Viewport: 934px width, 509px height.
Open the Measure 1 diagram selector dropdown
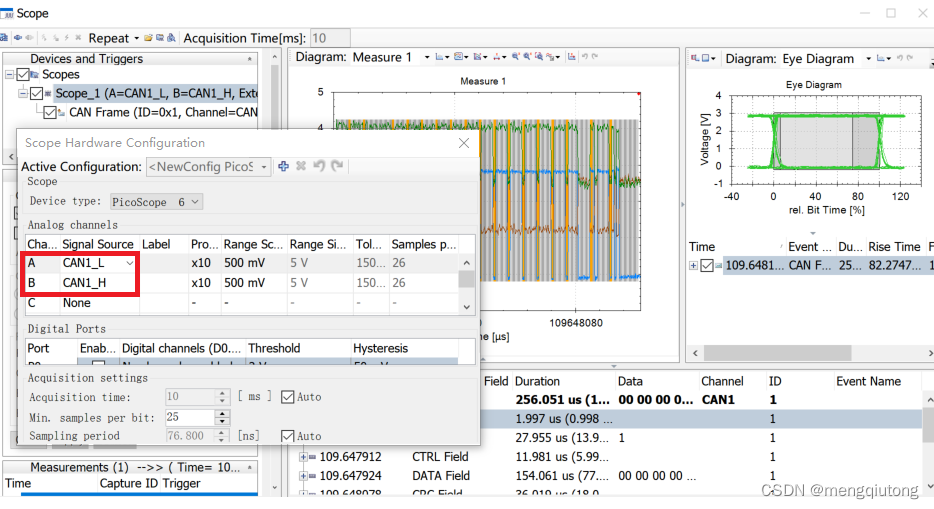click(x=426, y=57)
